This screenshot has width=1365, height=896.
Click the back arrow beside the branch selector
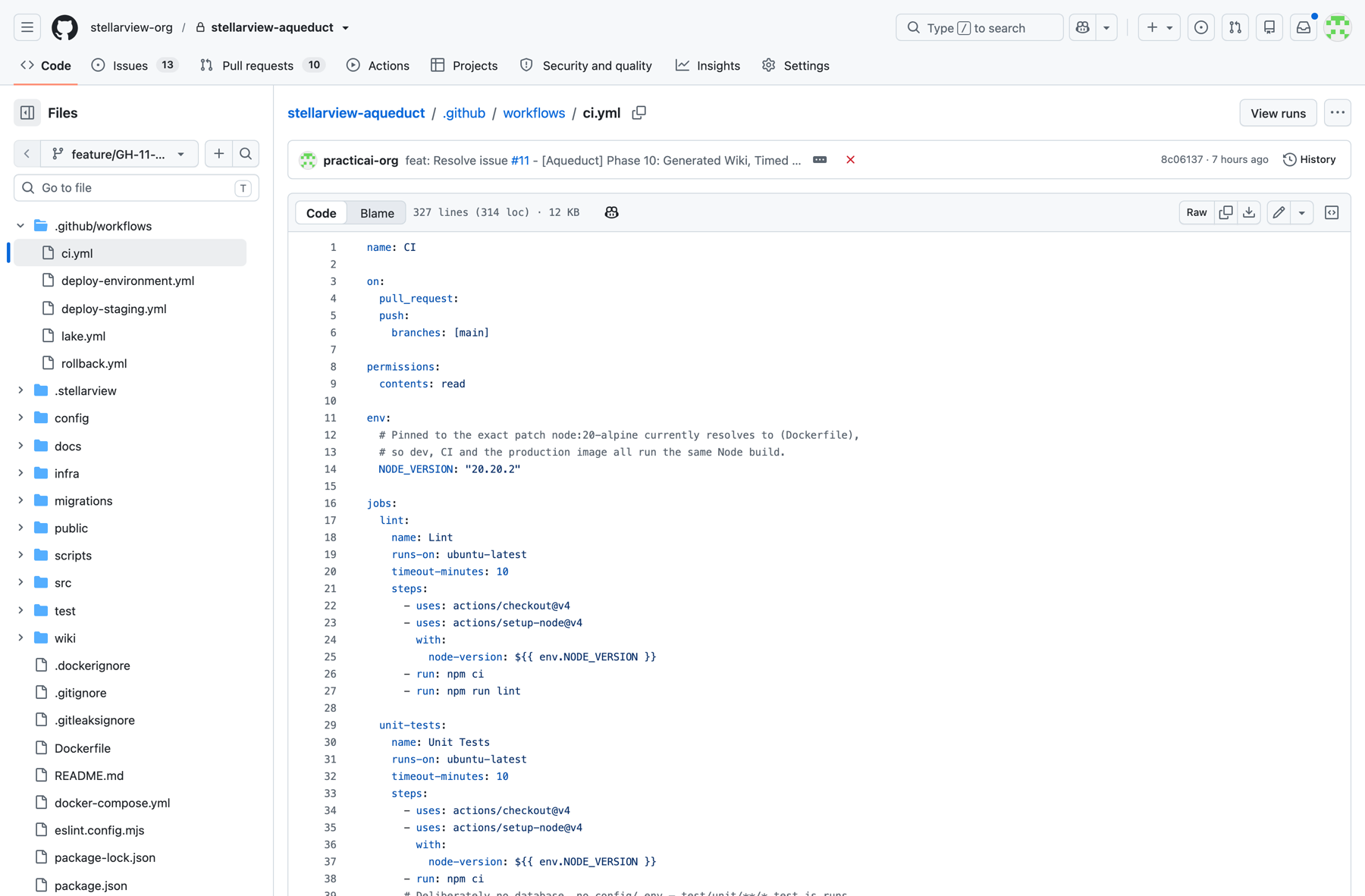coord(27,154)
